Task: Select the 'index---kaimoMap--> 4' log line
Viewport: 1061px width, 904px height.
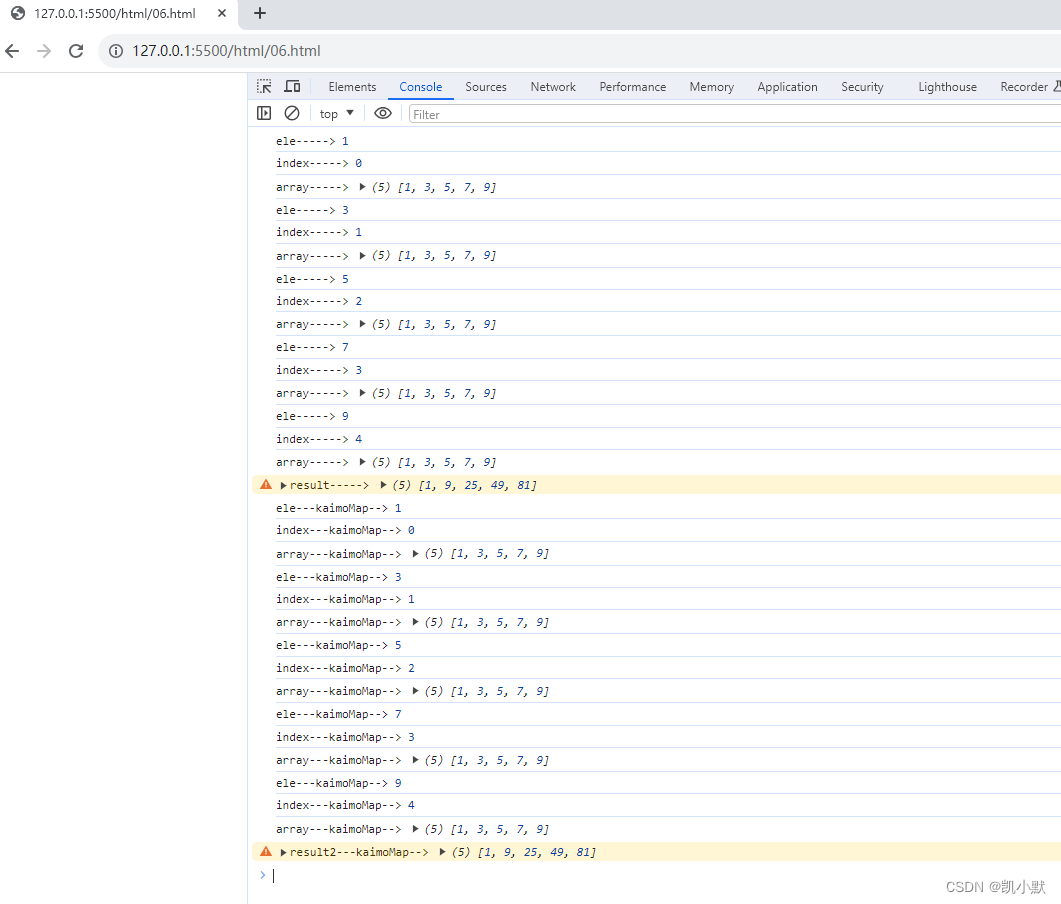Action: [x=345, y=805]
